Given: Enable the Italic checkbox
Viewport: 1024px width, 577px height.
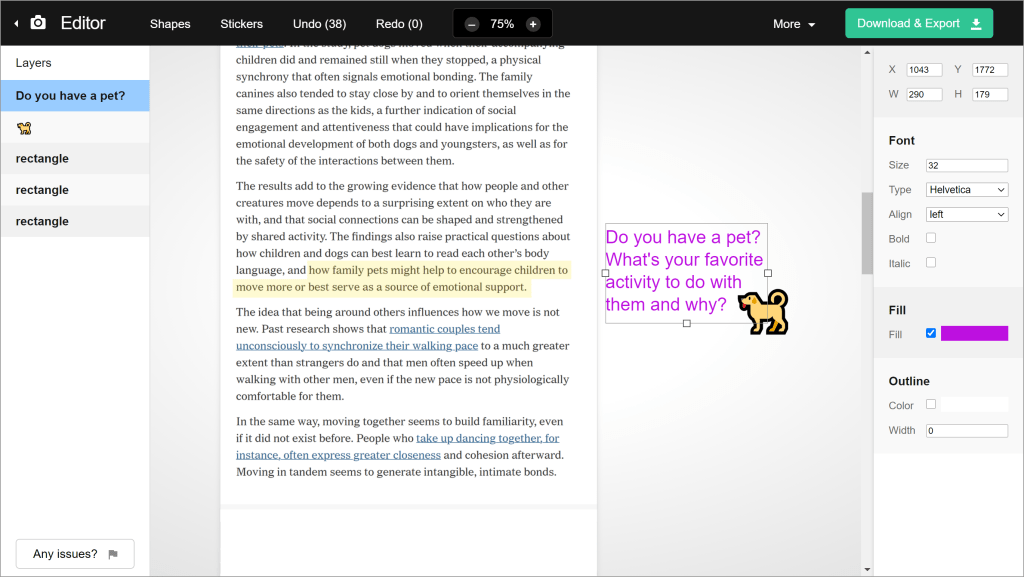Looking at the screenshot, I should tap(931, 262).
